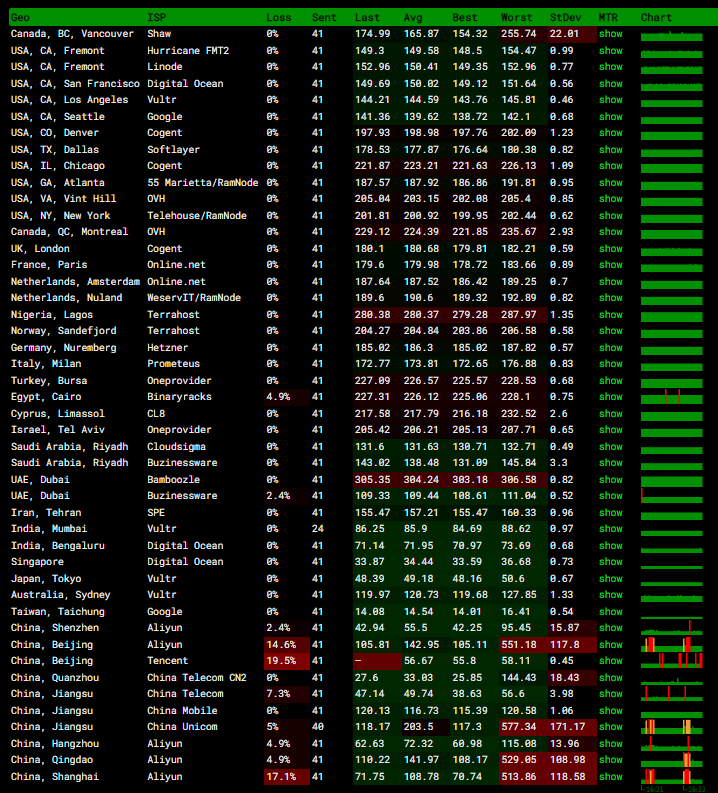Image resolution: width=718 pixels, height=793 pixels.
Task: Click the 14.6% loss cell
Action: point(287,645)
